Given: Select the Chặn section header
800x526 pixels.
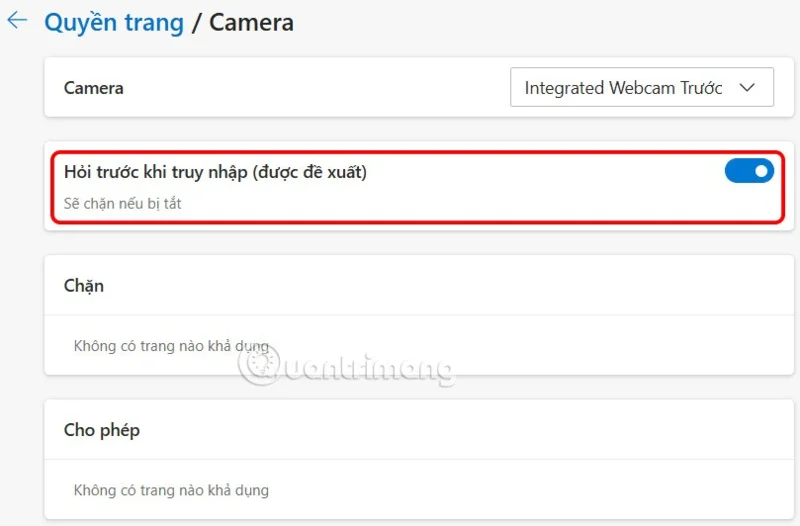Looking at the screenshot, I should pos(84,286).
